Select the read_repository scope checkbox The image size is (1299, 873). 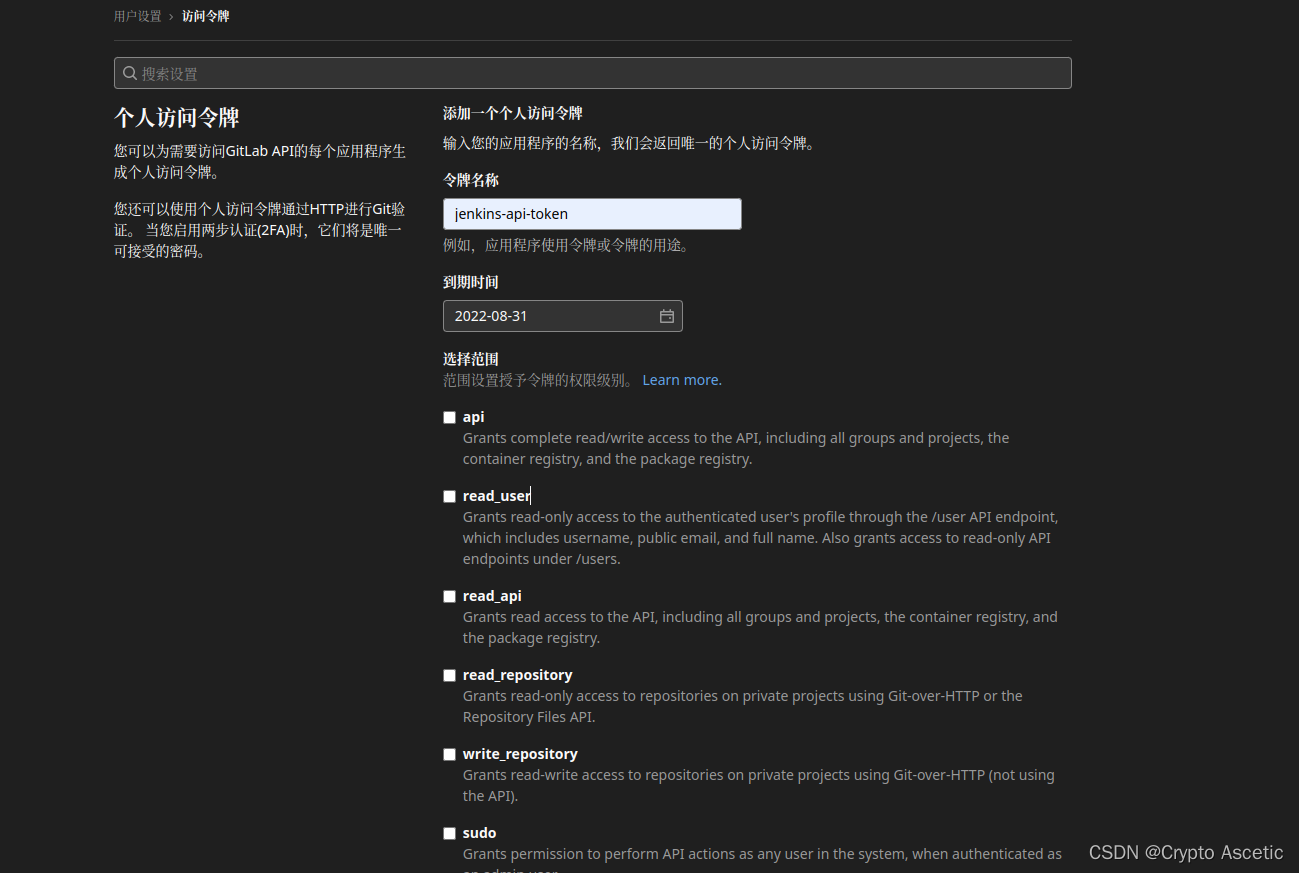[x=450, y=675]
